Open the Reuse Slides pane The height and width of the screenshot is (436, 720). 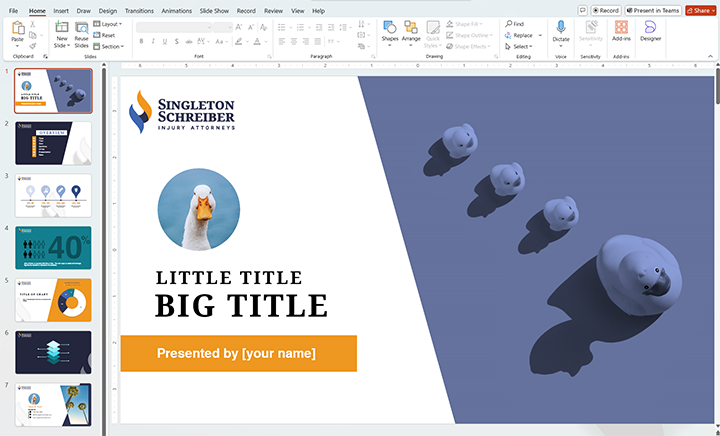coord(81,28)
